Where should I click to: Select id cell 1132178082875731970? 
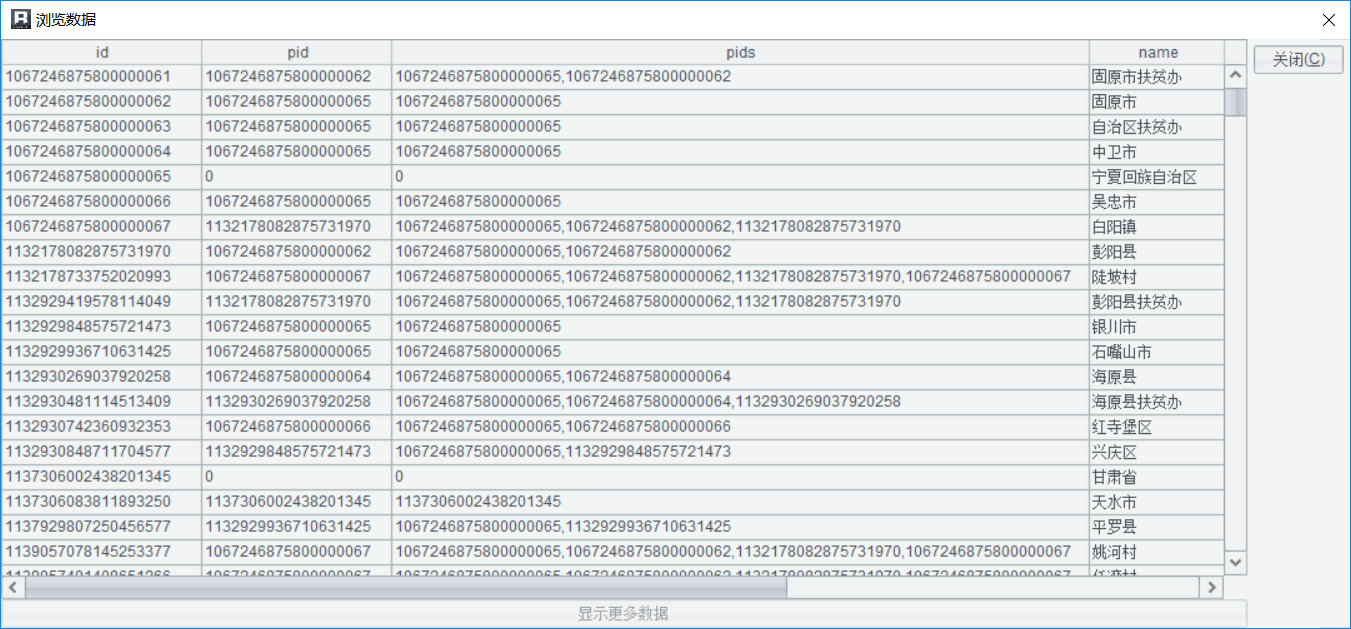pos(102,252)
